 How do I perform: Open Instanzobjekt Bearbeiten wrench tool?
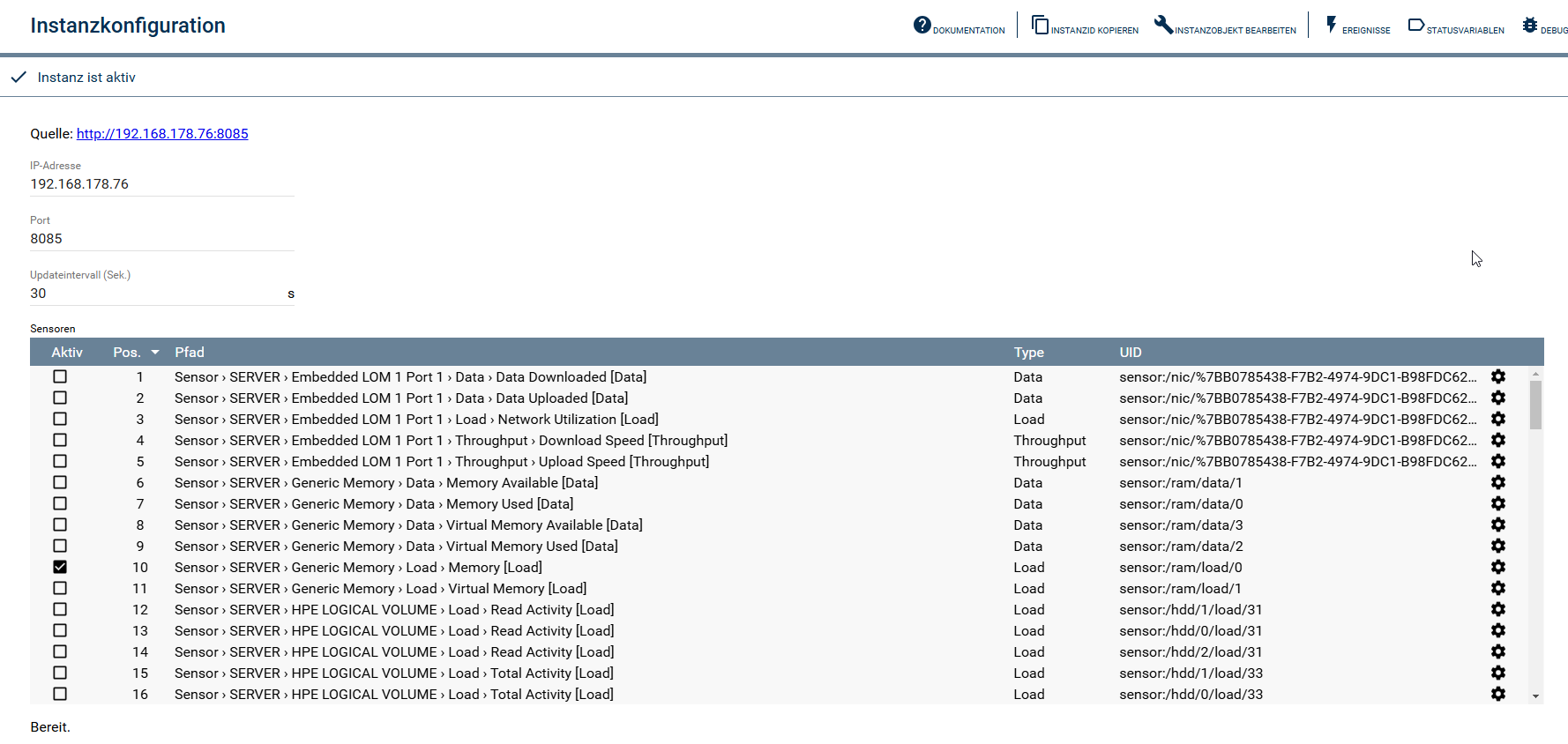click(1163, 26)
